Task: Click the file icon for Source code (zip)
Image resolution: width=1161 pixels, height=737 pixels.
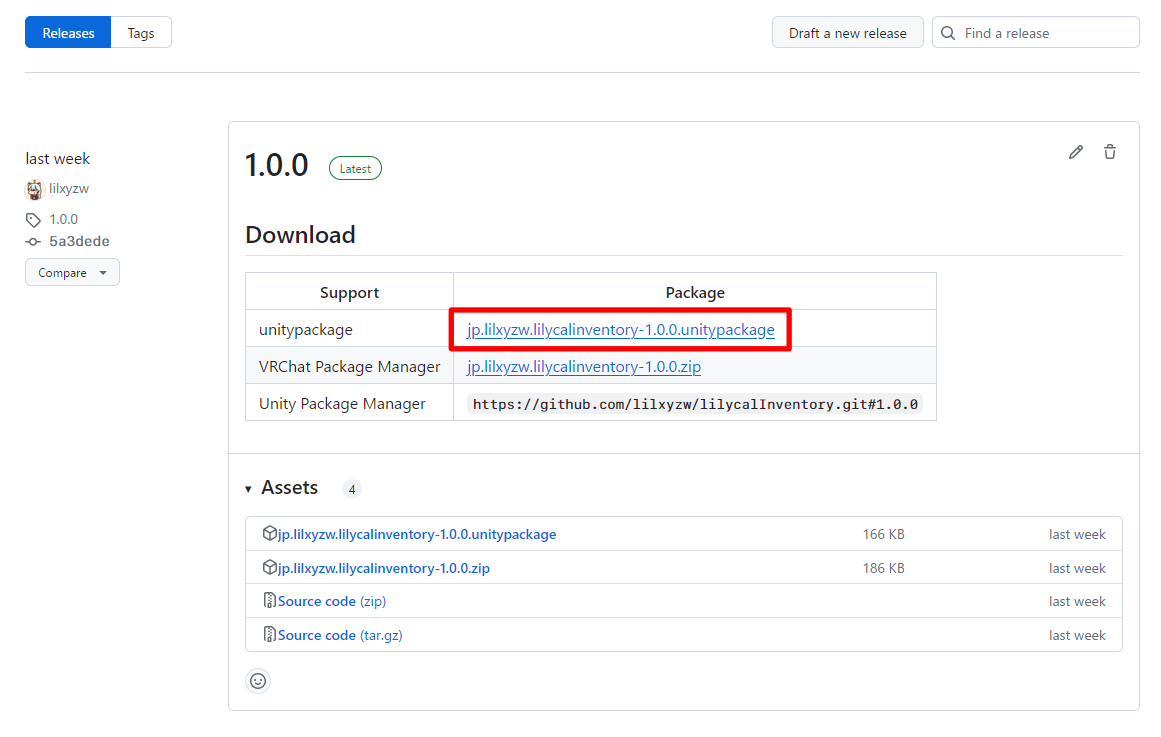Action: [x=269, y=601]
